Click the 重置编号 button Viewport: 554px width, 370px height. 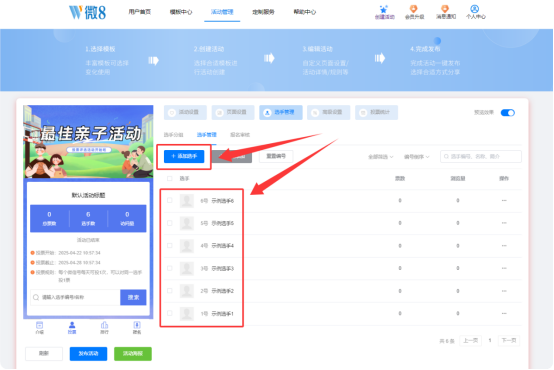click(276, 156)
